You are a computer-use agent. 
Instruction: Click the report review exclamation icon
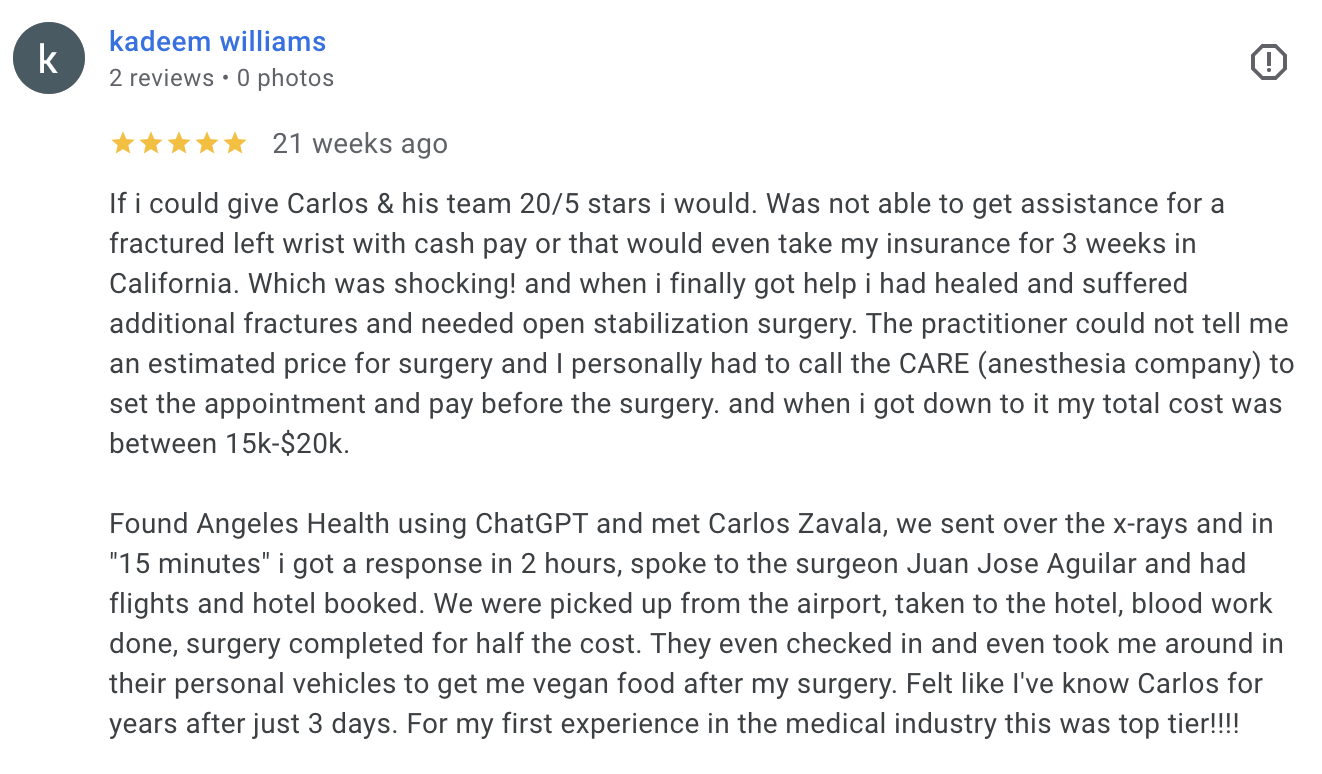tap(1268, 63)
